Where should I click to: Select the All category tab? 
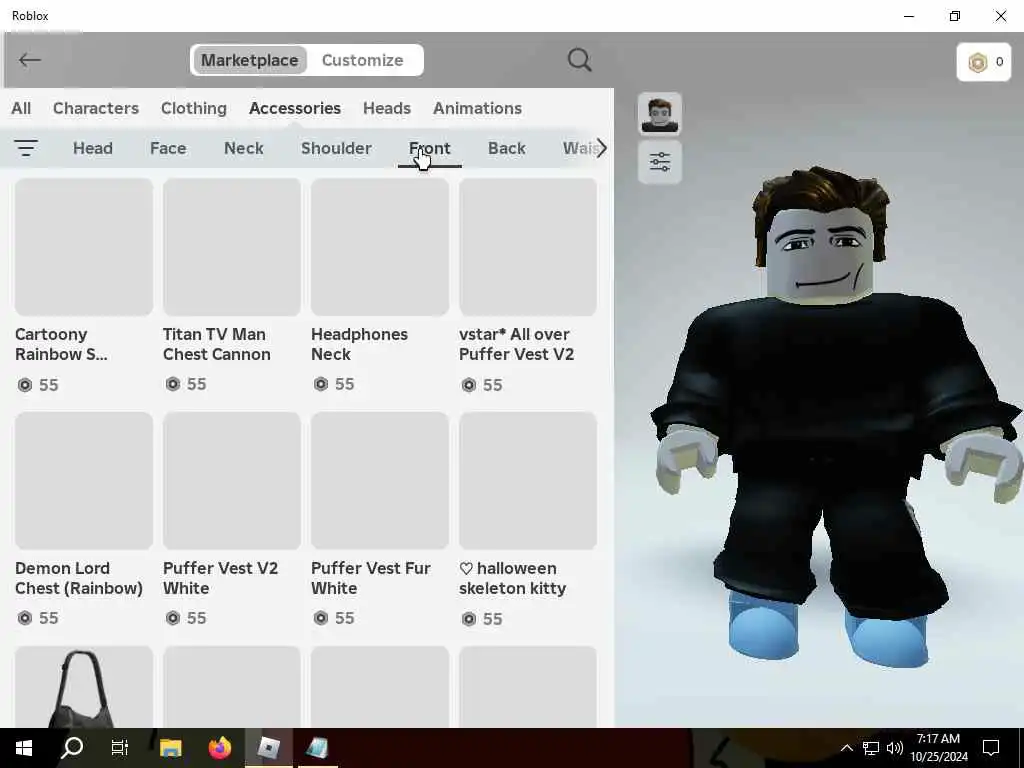tap(21, 108)
